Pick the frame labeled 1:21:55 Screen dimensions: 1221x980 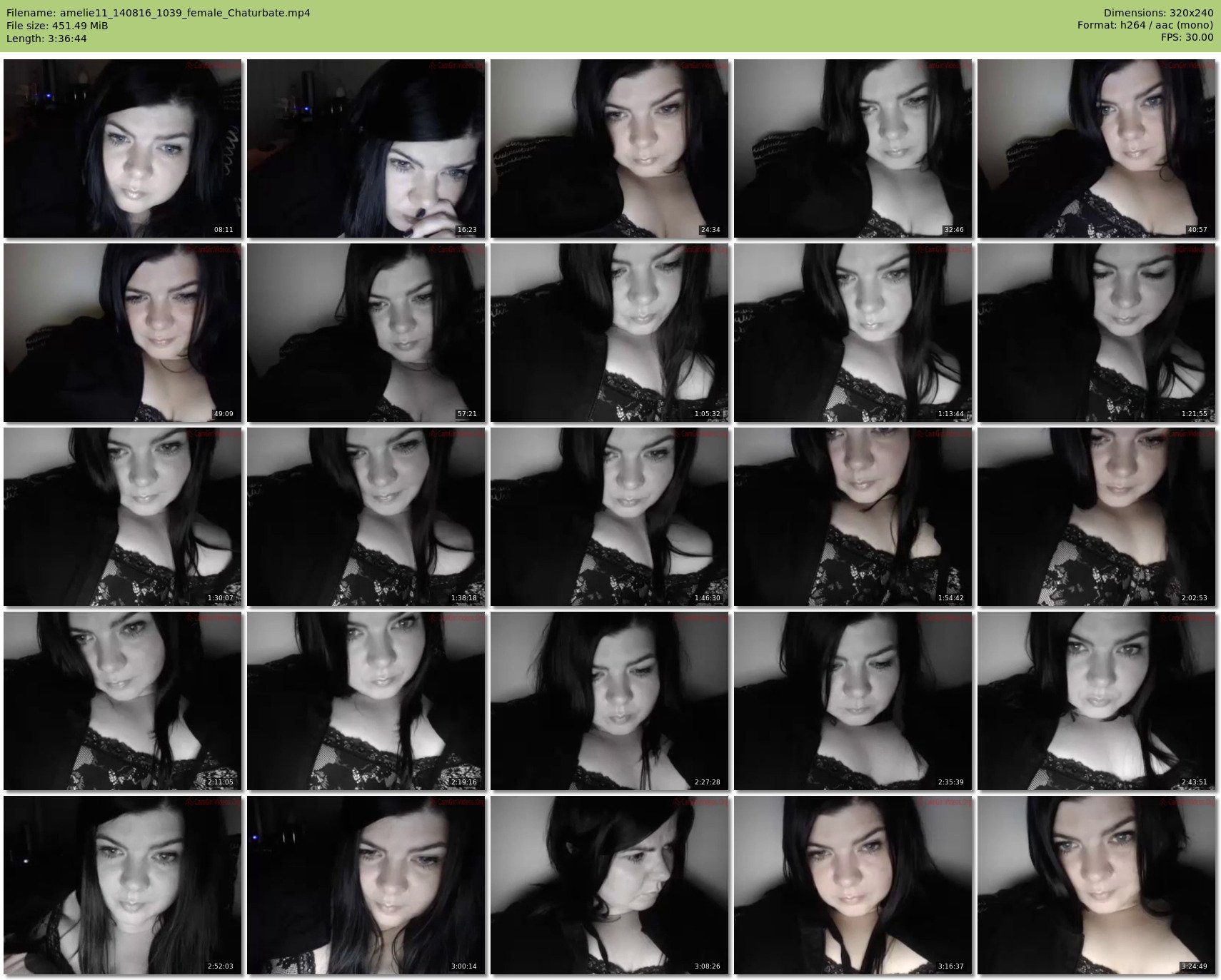[1097, 333]
